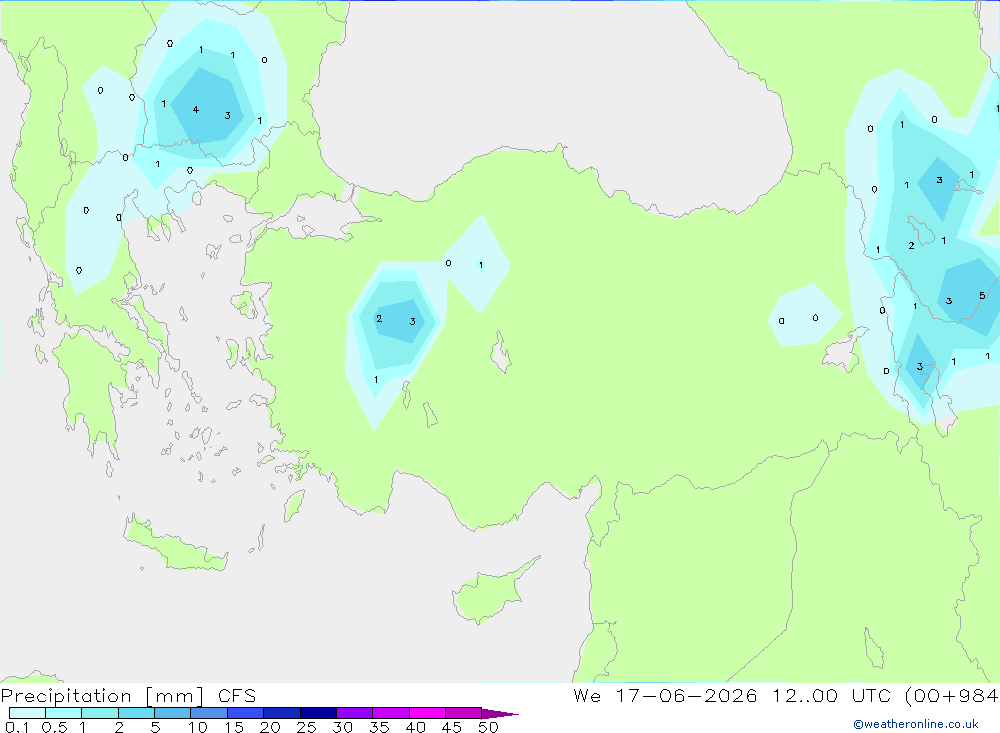Click the 15–20 mm legend color swatch

[x=246, y=713]
